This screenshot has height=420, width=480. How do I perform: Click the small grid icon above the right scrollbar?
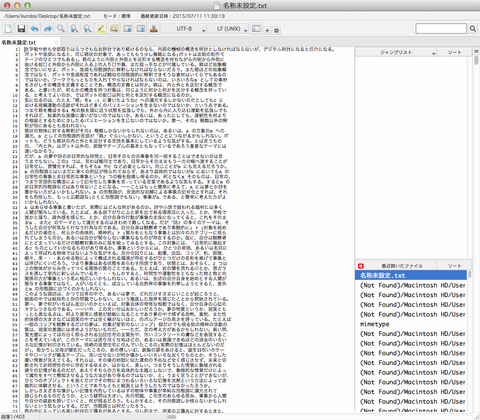[x=476, y=51]
